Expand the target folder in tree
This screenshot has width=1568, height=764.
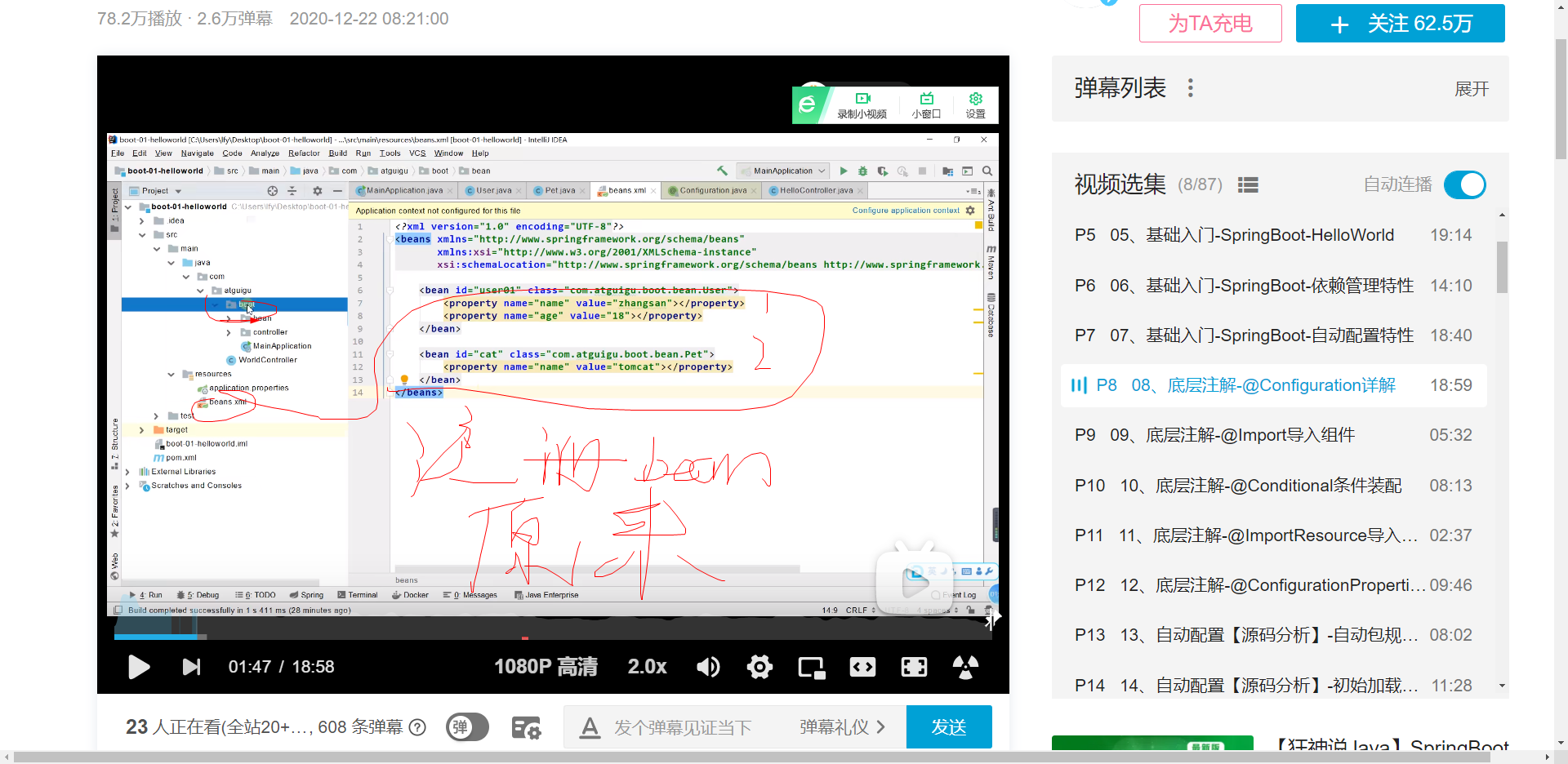141,430
